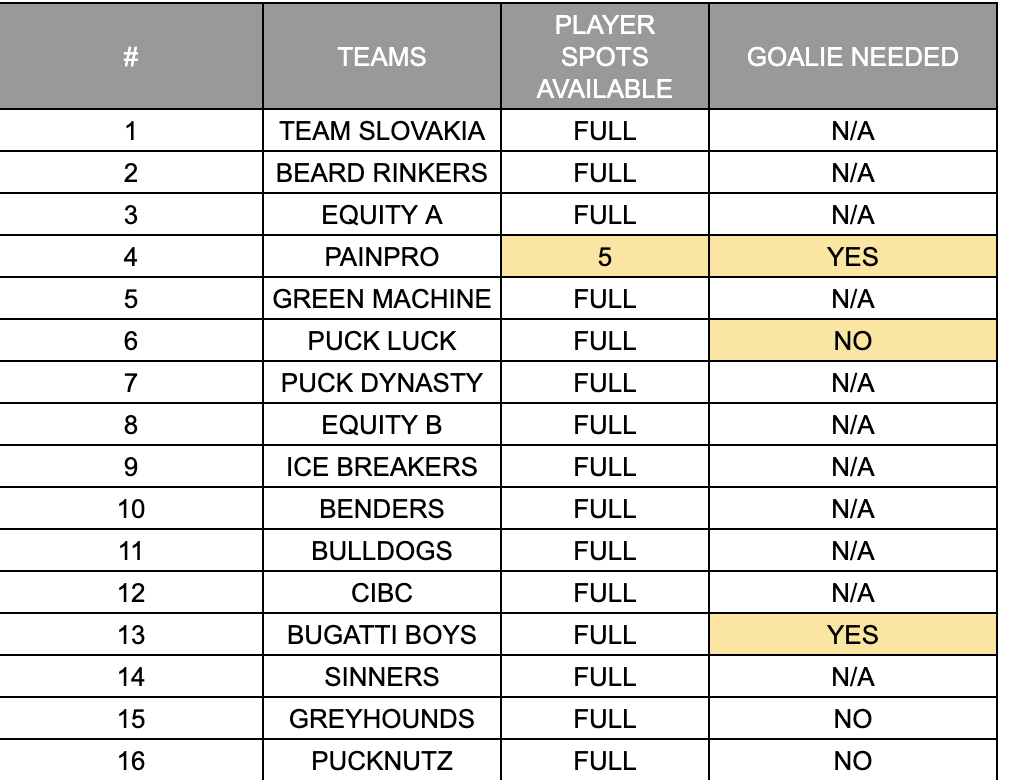
Task: Select the PLAYER SPOTS AVAILABLE header
Action: click(x=605, y=57)
